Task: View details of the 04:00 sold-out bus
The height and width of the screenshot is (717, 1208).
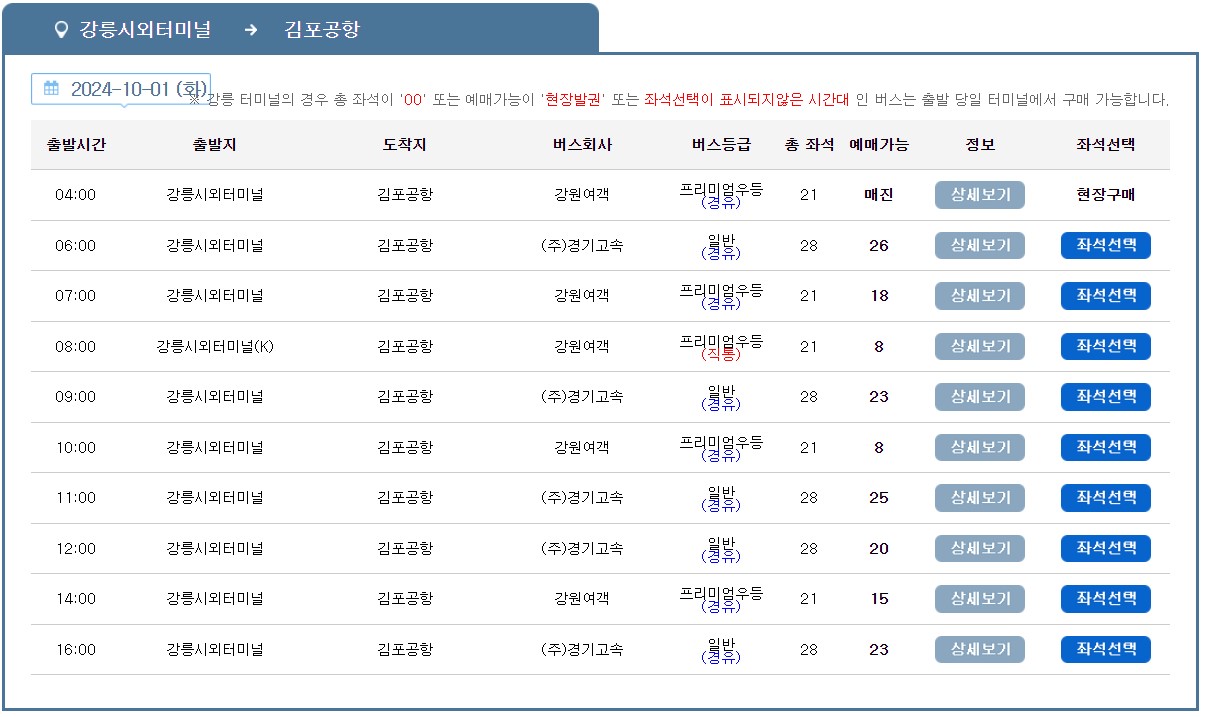Action: coord(979,194)
